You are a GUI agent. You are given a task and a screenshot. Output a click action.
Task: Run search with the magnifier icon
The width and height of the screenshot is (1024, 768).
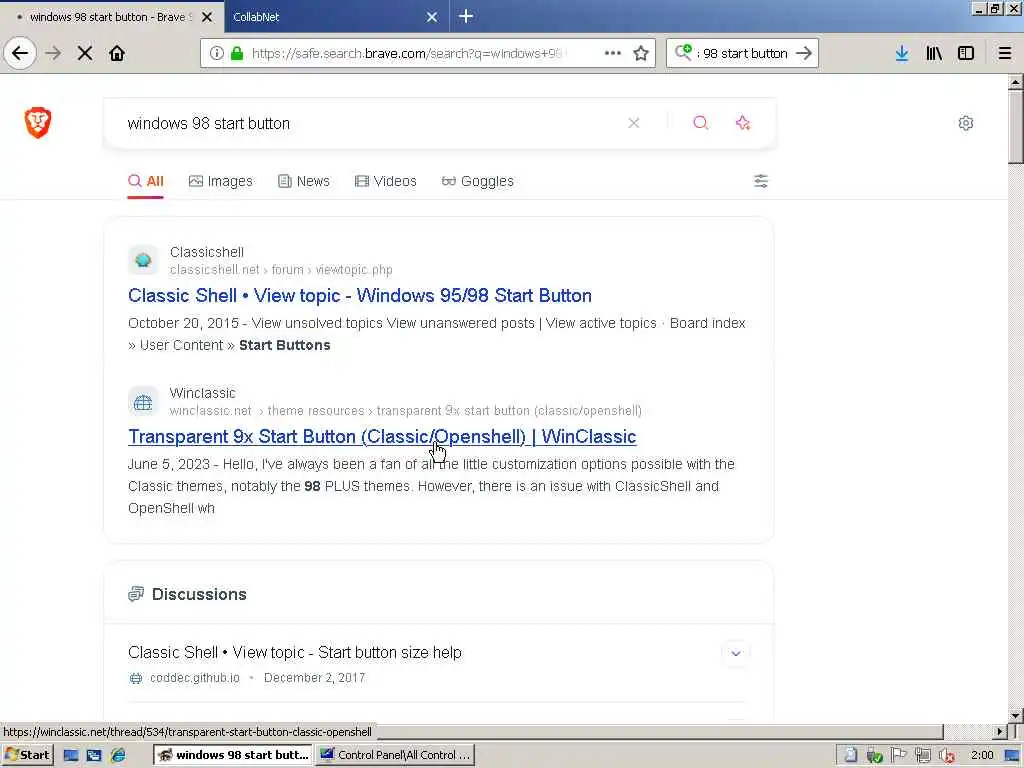click(x=701, y=123)
